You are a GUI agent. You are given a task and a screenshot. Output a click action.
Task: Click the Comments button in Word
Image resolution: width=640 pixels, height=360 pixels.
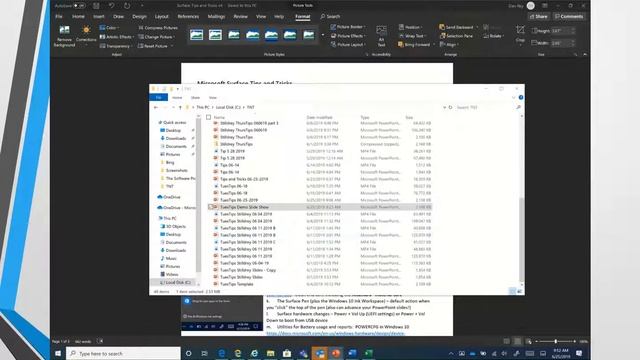click(x=569, y=16)
